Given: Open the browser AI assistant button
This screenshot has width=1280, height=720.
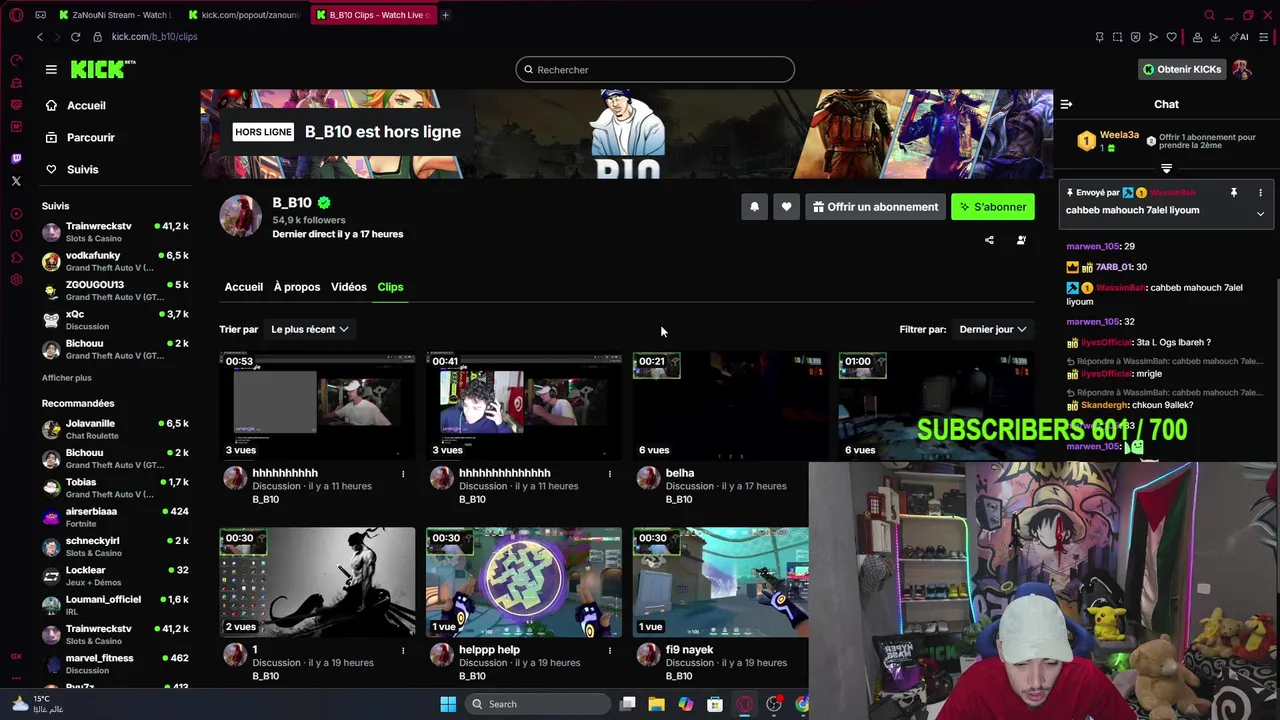Looking at the screenshot, I should point(1241,37).
